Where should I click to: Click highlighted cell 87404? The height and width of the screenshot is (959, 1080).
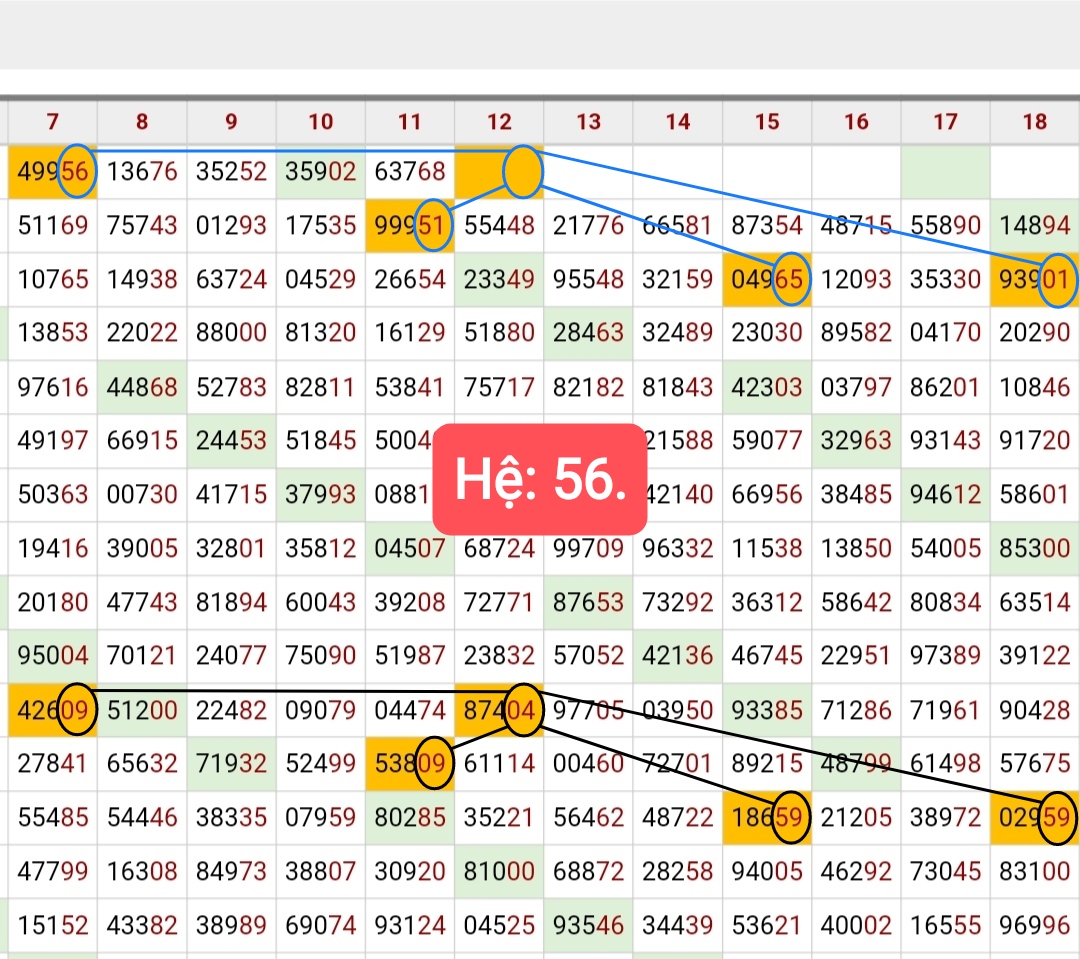(x=499, y=710)
